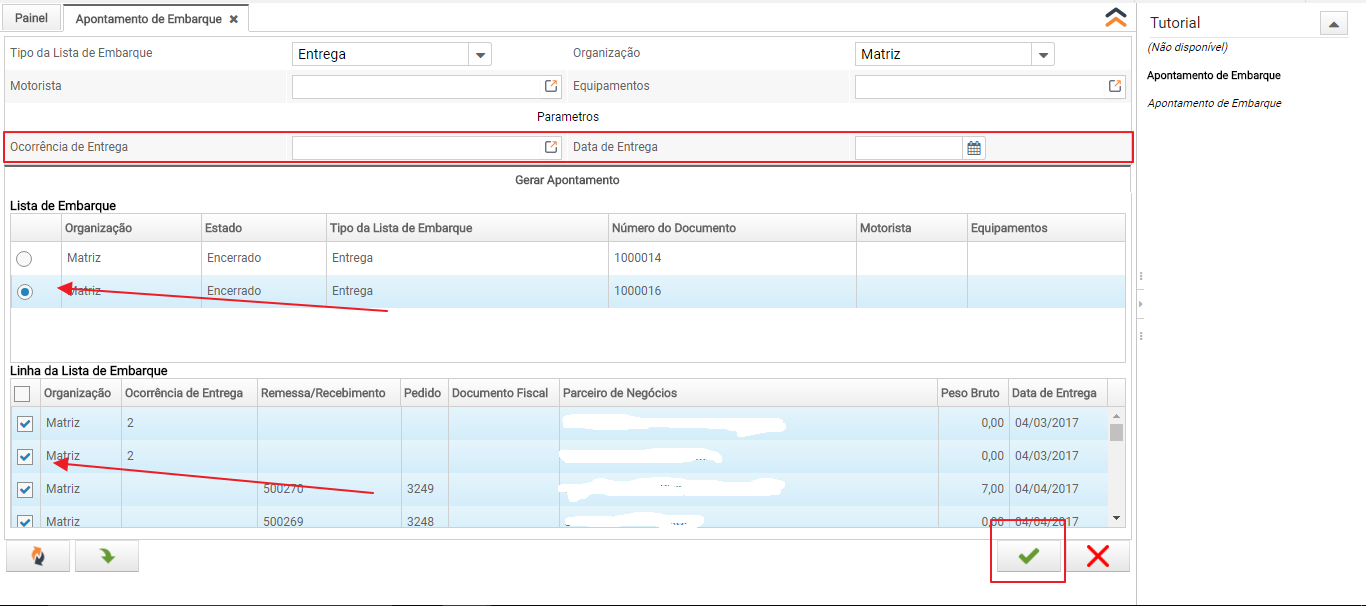1366x606 pixels.
Task: Open the Ocorrência de Entrega lookup icon
Action: (x=551, y=148)
